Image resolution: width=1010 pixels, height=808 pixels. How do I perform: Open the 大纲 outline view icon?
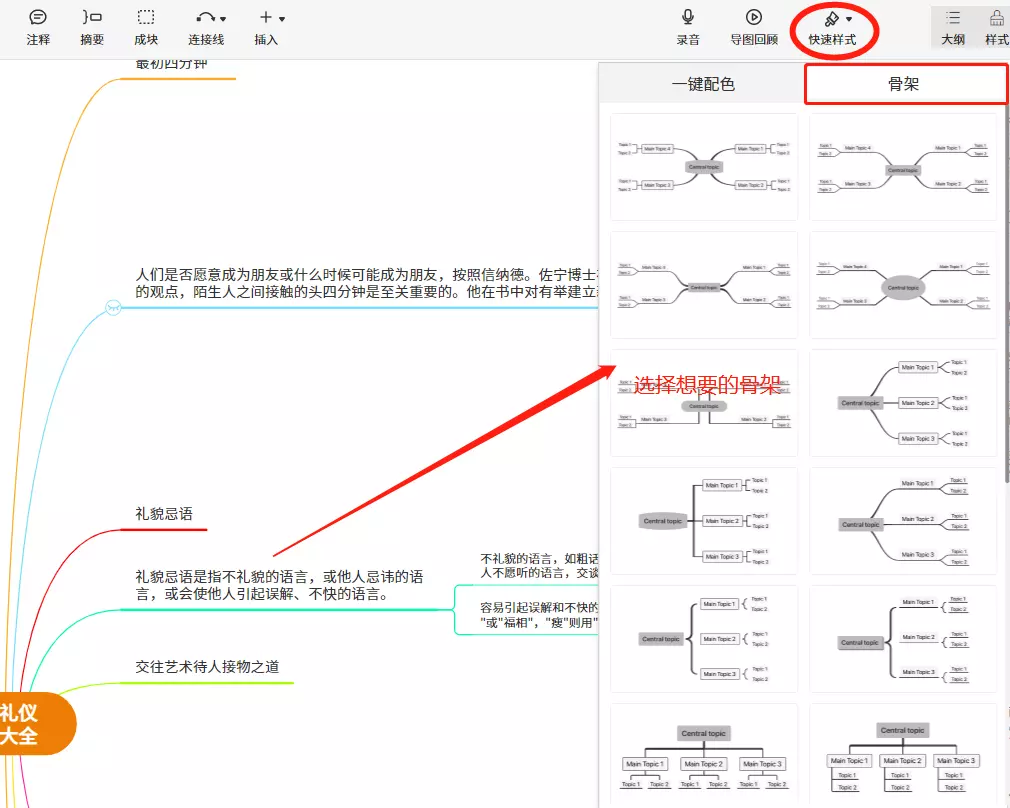(953, 18)
